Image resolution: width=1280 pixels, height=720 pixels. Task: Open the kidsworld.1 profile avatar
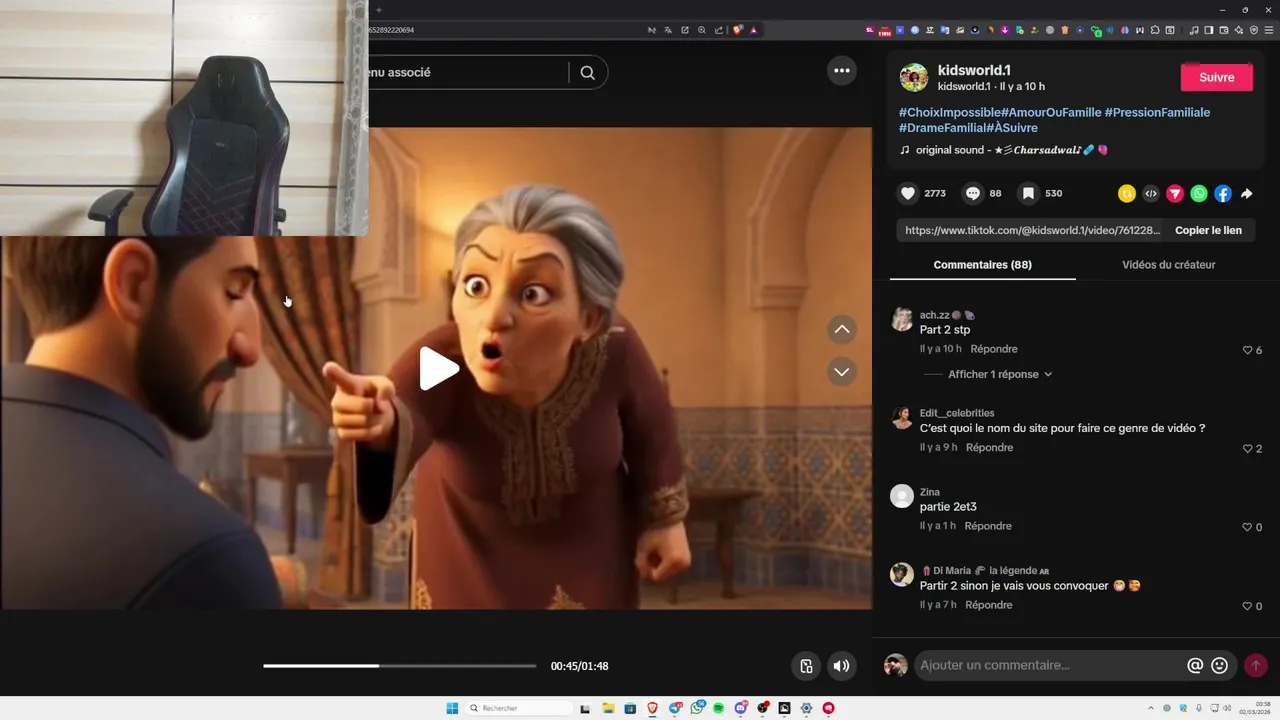coord(914,78)
